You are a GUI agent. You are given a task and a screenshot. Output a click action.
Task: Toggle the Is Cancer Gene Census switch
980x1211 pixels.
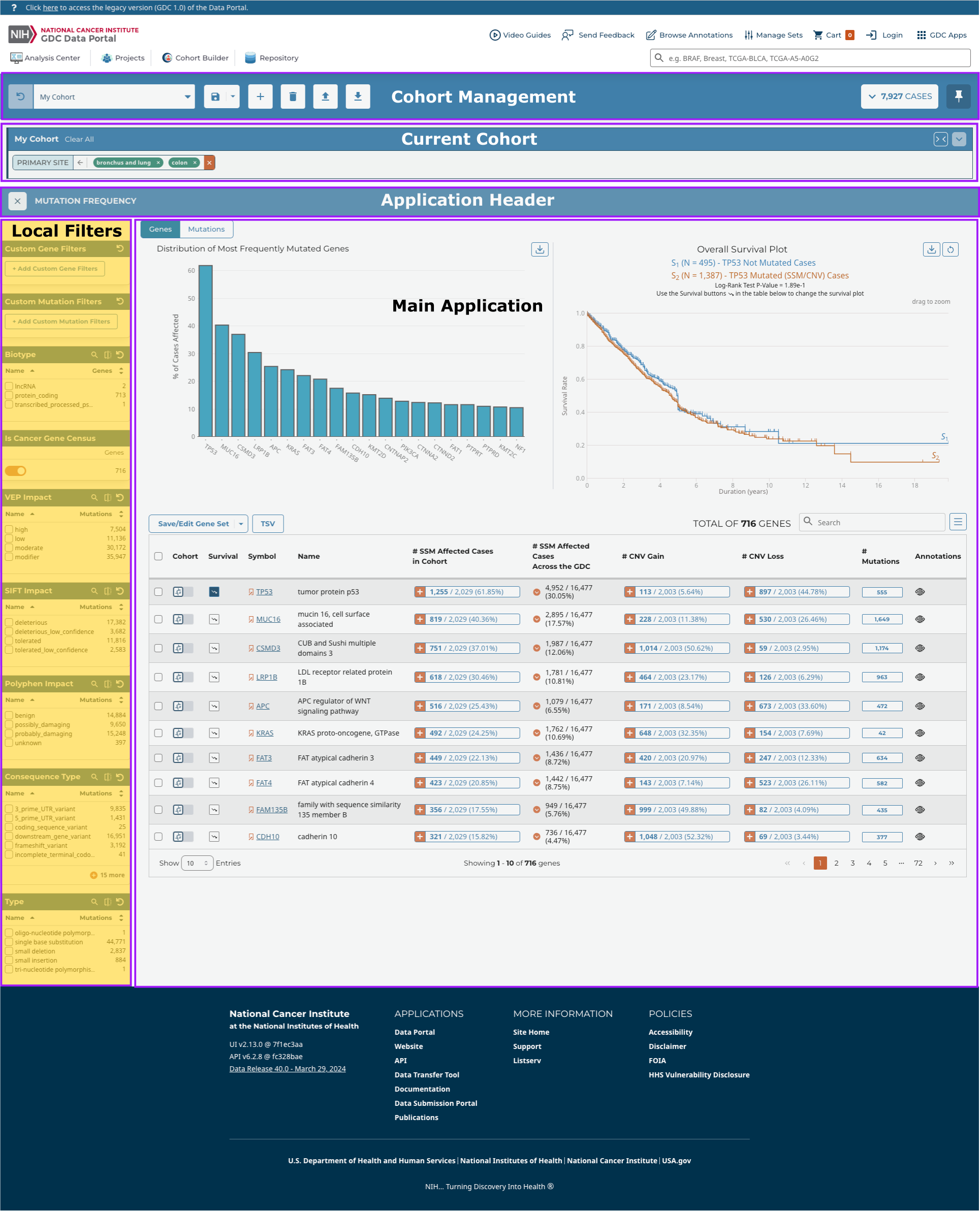pyautogui.click(x=16, y=470)
